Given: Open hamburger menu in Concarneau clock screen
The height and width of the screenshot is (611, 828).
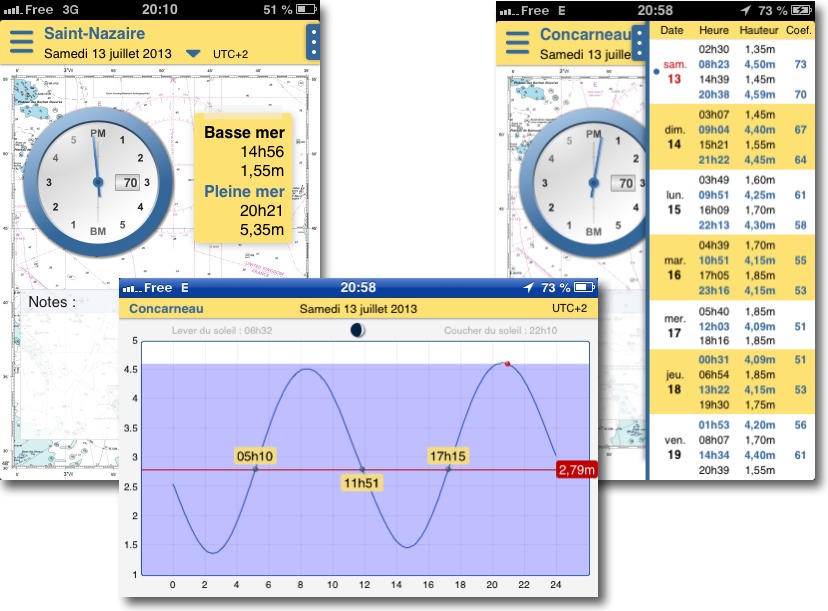Looking at the screenshot, I should 517,43.
